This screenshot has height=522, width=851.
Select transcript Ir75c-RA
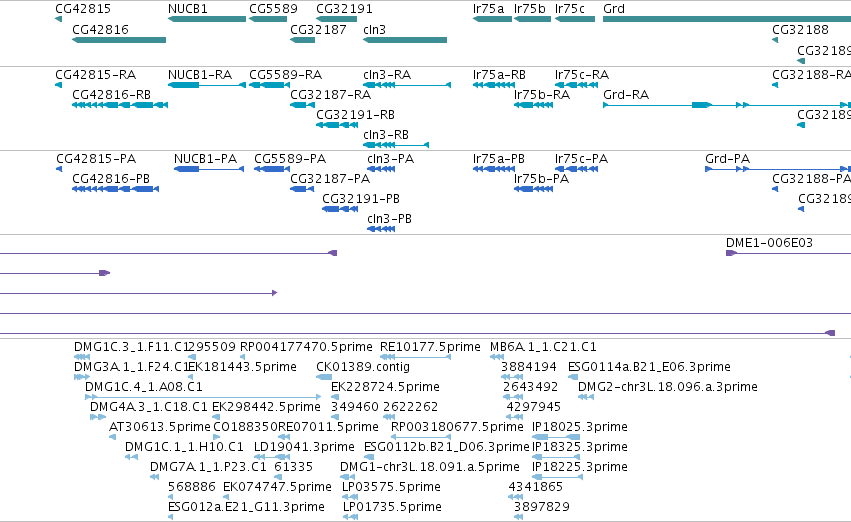click(x=582, y=75)
